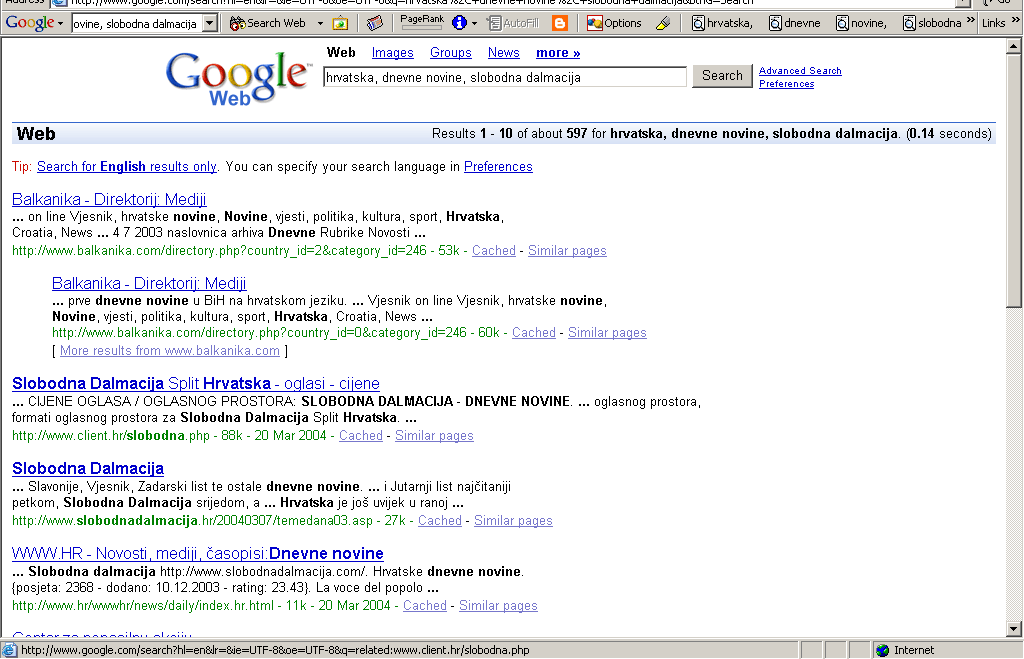Expand the Links bar overflow chevron
The width and height of the screenshot is (1024, 659).
1016,21
